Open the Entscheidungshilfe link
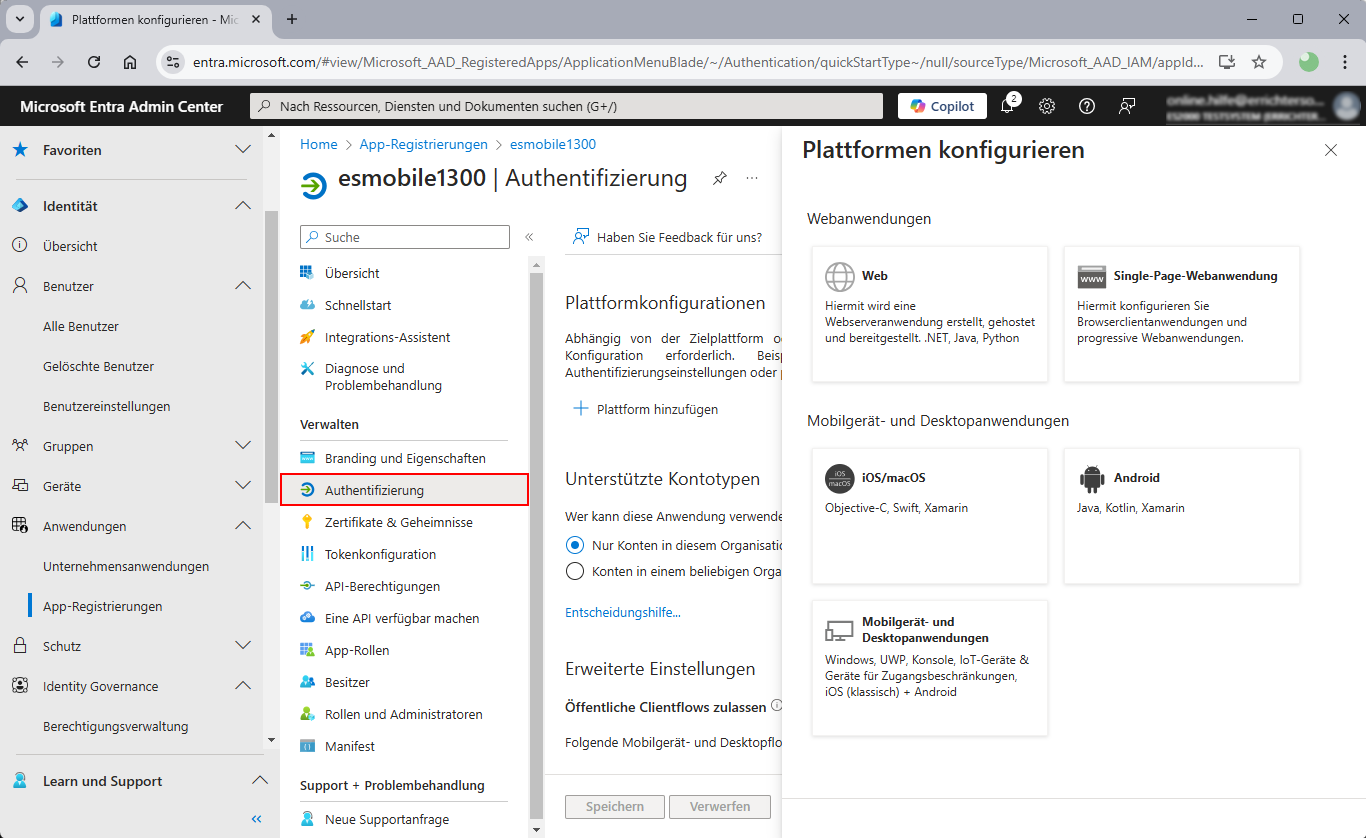The height and width of the screenshot is (838, 1366). click(623, 612)
